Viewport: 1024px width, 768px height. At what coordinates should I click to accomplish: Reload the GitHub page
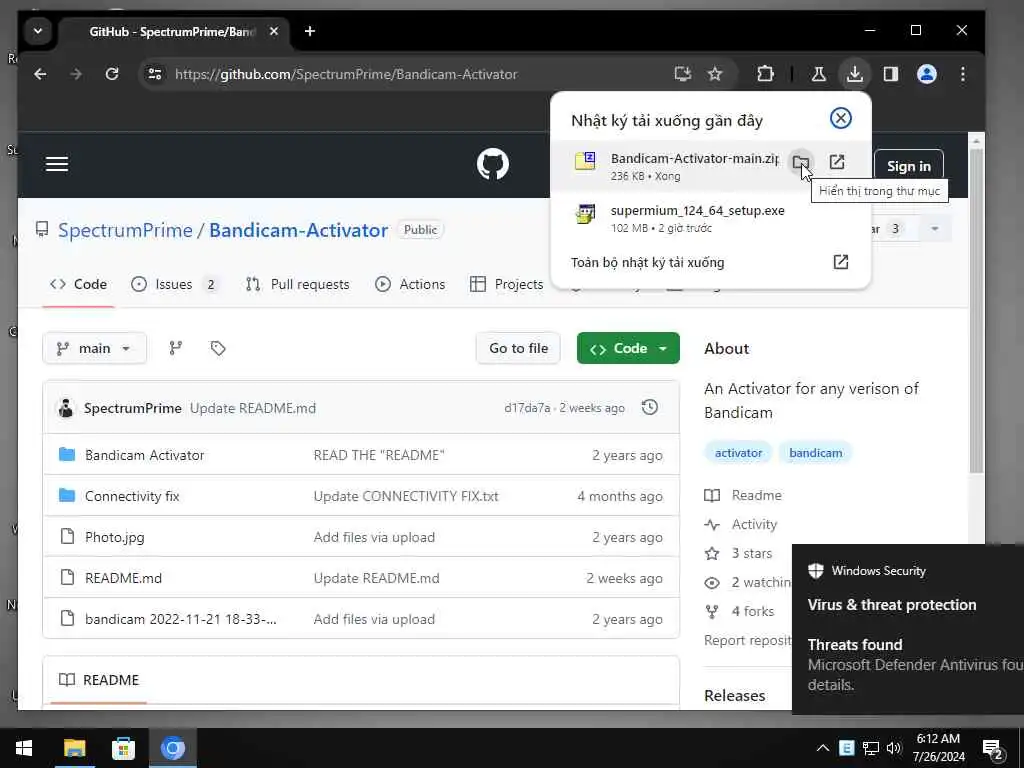(112, 74)
